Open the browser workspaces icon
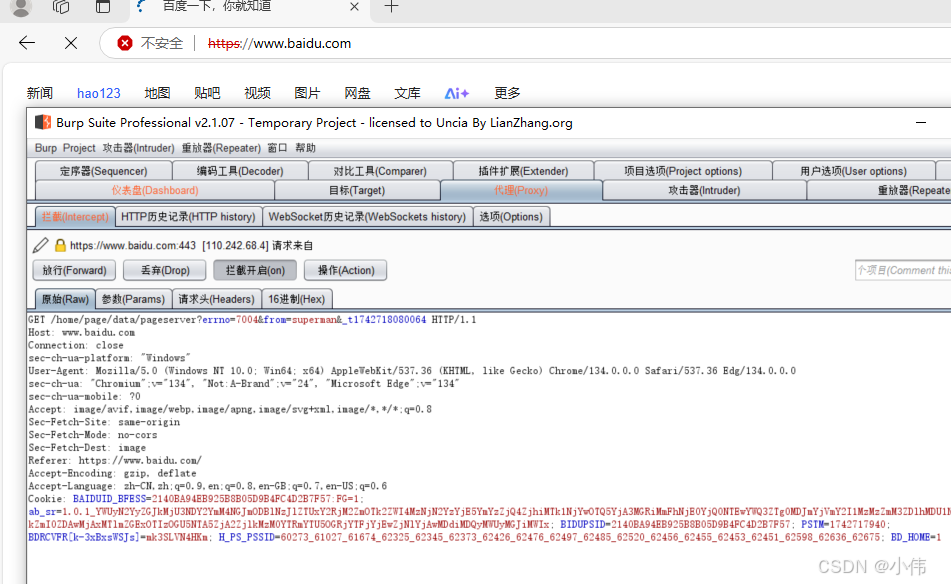The width and height of the screenshot is (951, 584). pos(61,7)
